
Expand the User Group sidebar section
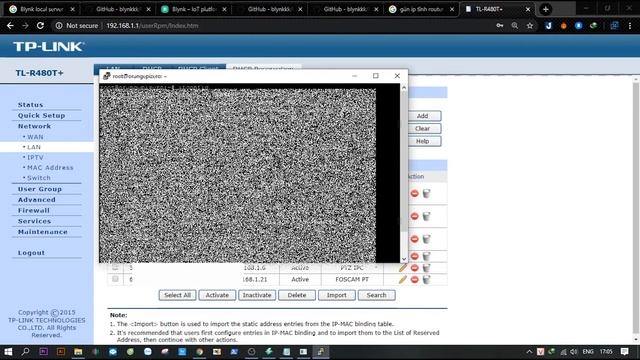[x=40, y=189]
